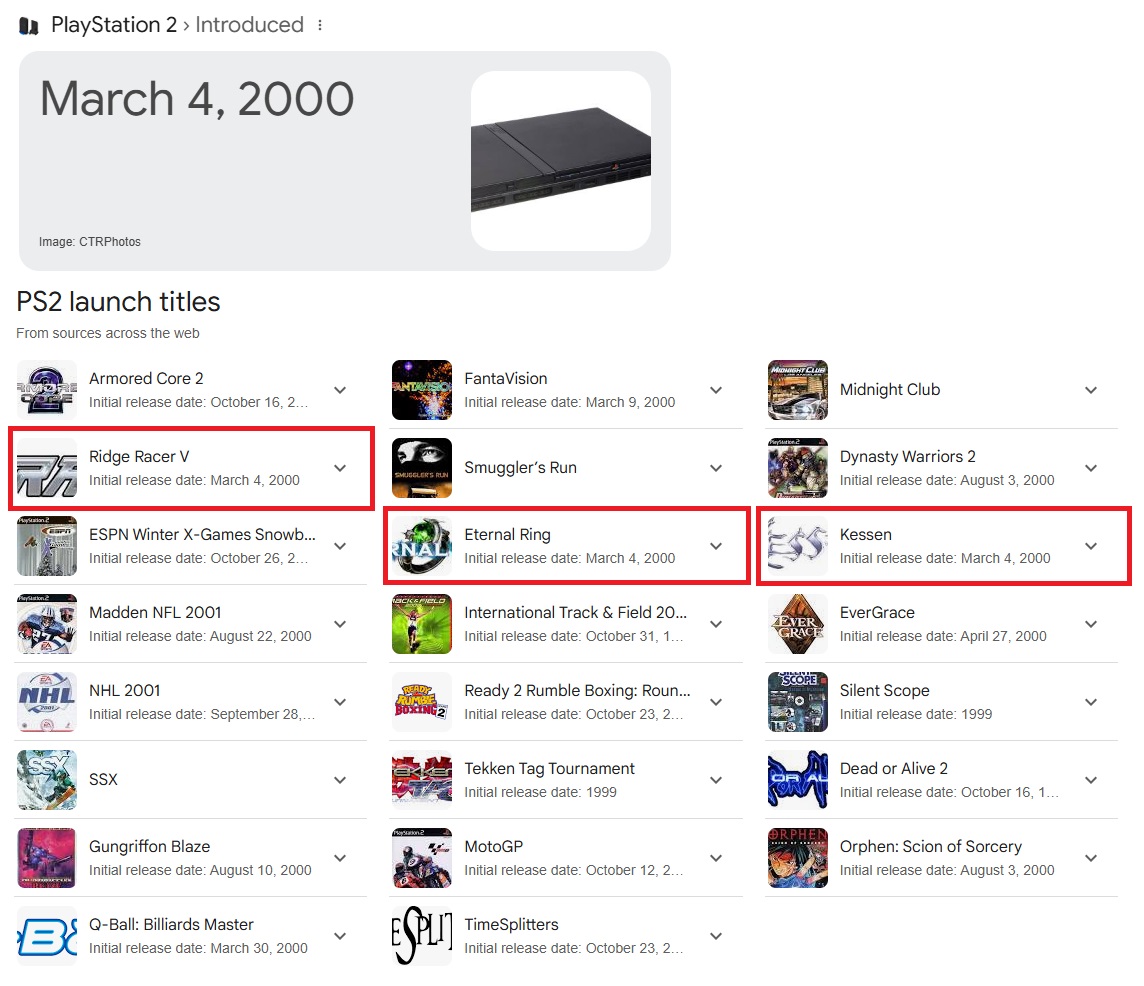Click the Kessen cover image

coord(797,546)
